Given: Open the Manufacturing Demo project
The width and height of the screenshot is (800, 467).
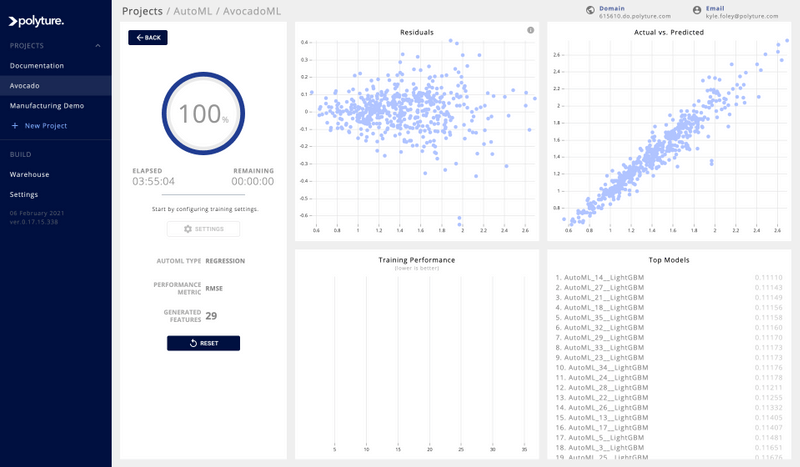Looking at the screenshot, I should click(x=47, y=106).
